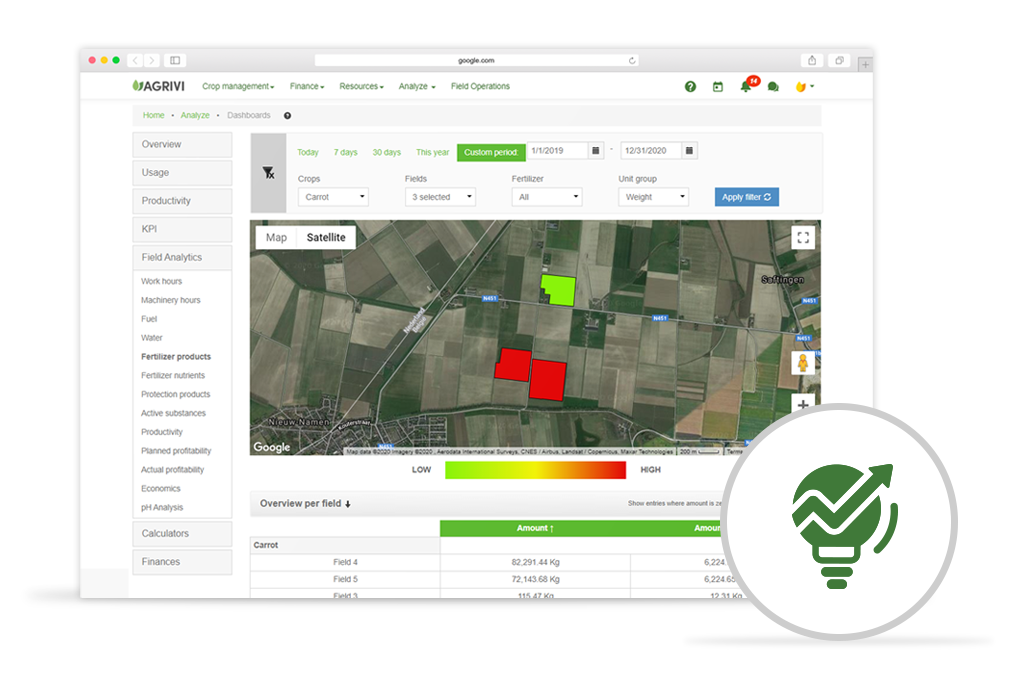1032x700 pixels.
Task: Select the left red field polygon
Action: (x=513, y=364)
